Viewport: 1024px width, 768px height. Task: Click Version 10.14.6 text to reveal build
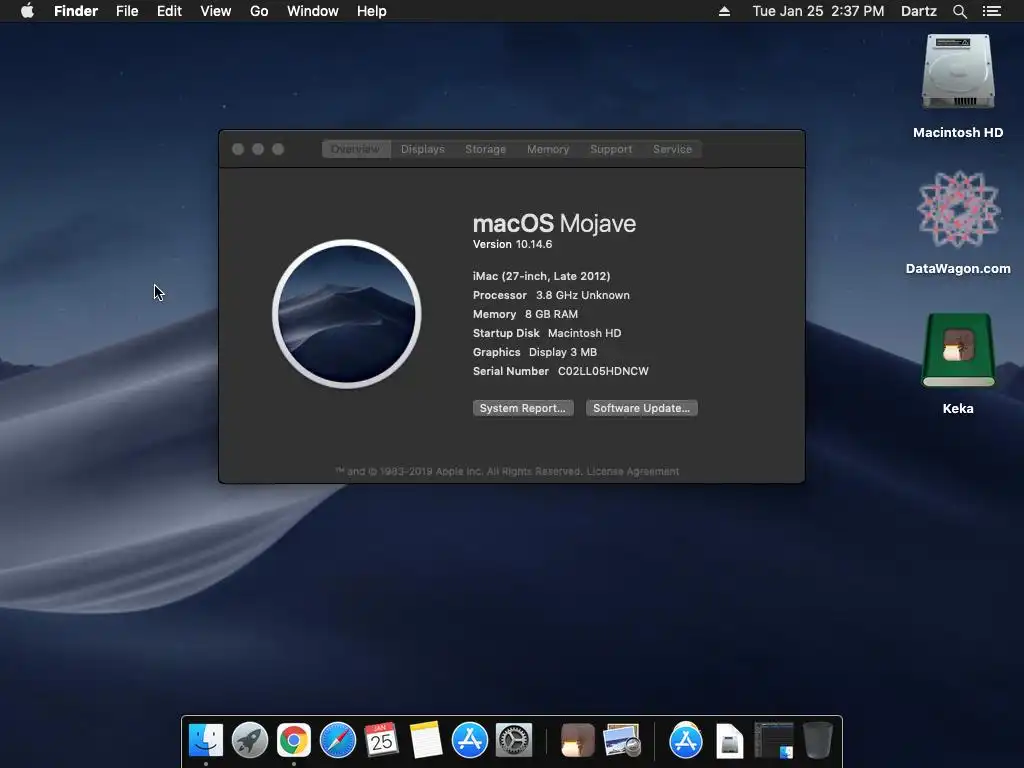pyautogui.click(x=512, y=244)
